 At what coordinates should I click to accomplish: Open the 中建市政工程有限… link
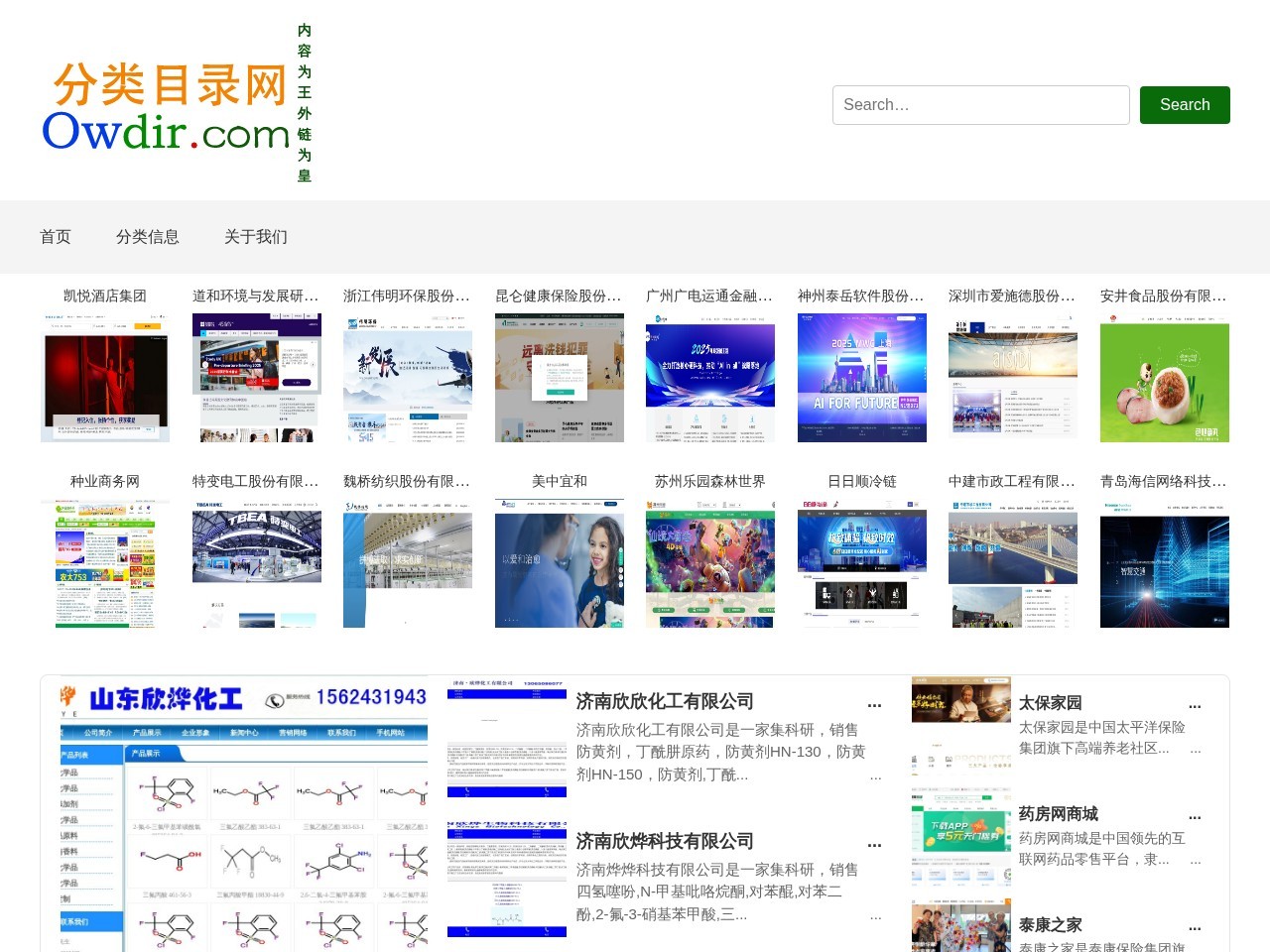click(x=1012, y=481)
